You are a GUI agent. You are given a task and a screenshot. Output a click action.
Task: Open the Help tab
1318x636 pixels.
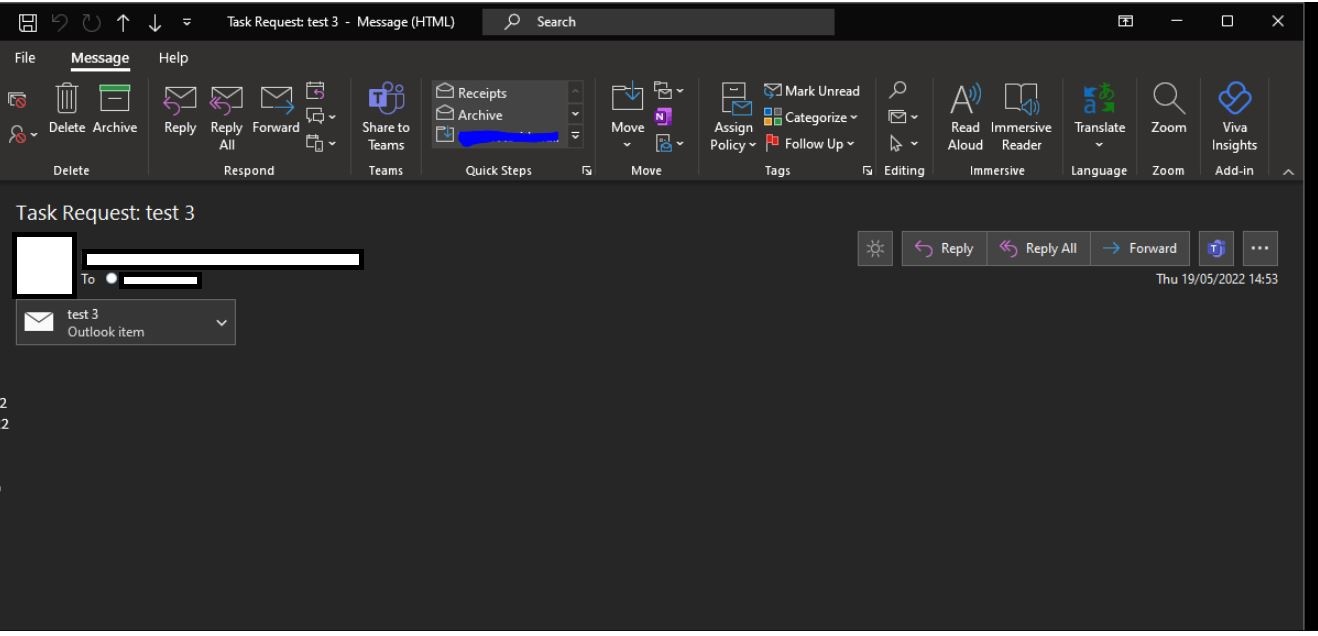(x=173, y=58)
